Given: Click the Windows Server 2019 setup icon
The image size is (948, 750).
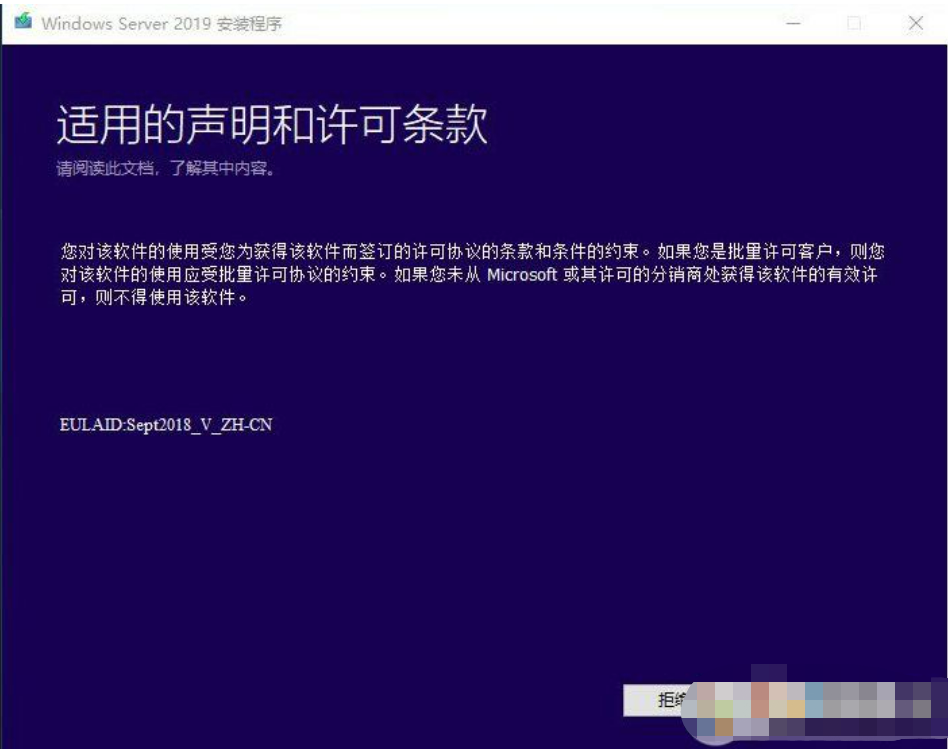Looking at the screenshot, I should [x=23, y=22].
